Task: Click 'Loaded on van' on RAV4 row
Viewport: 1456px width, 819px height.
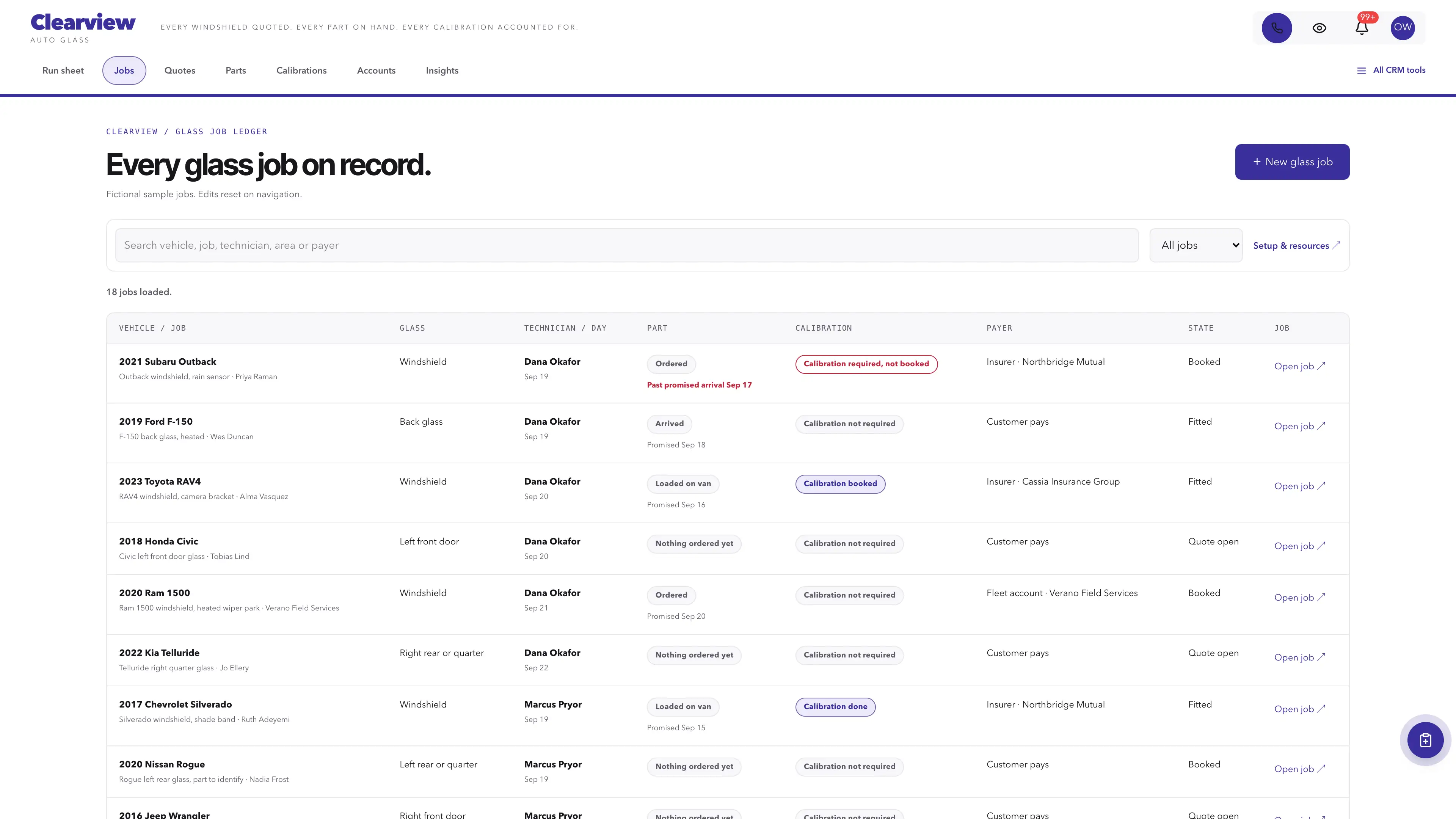Action: point(683,484)
